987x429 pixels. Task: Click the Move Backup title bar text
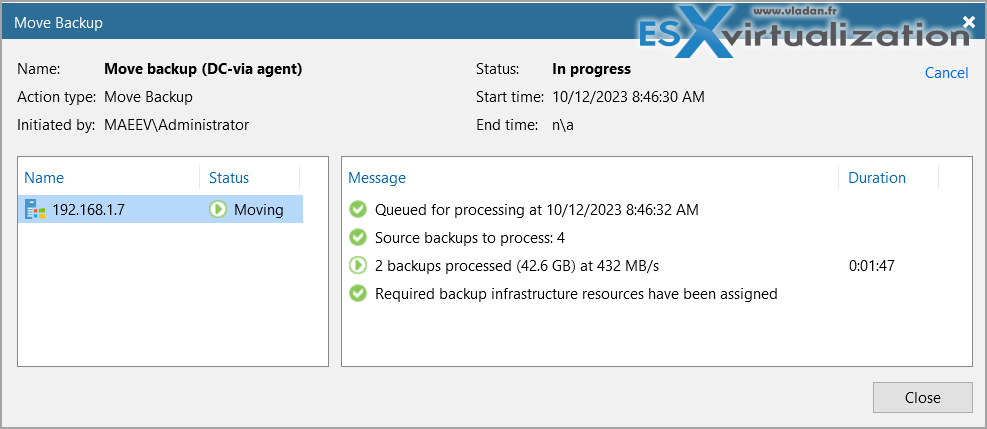pos(59,23)
